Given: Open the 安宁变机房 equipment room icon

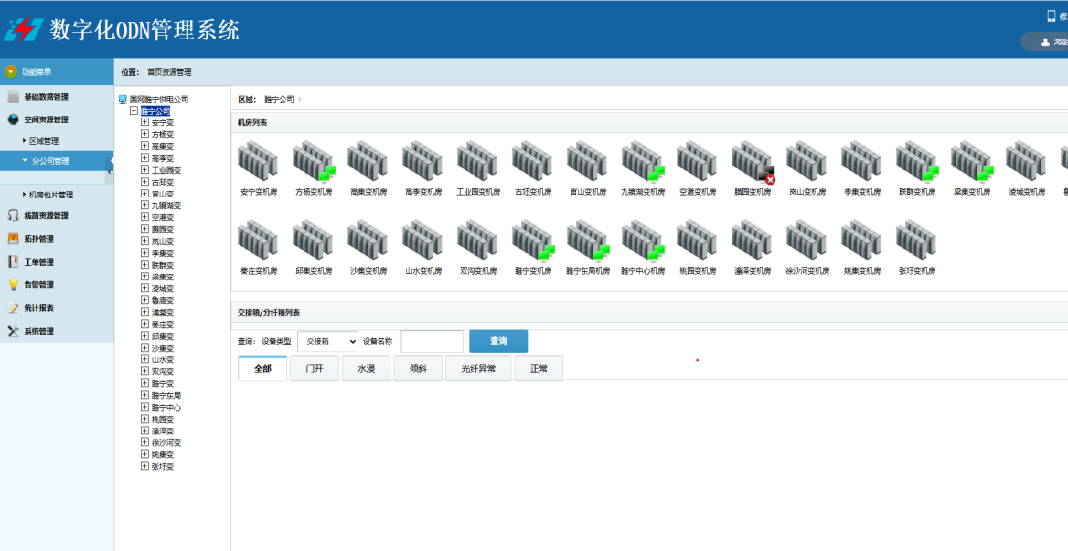Looking at the screenshot, I should pos(257,162).
